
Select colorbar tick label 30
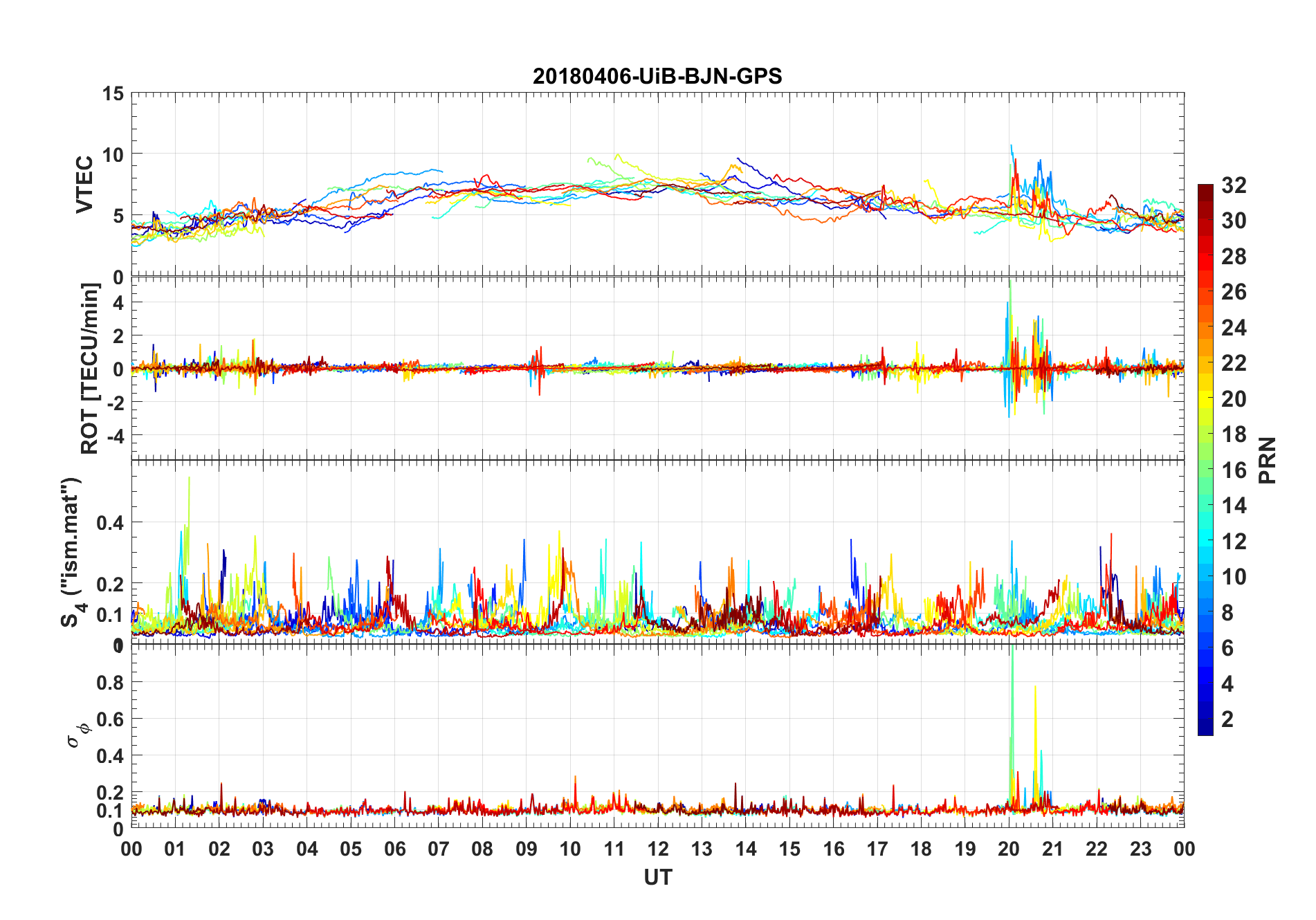[1234, 221]
